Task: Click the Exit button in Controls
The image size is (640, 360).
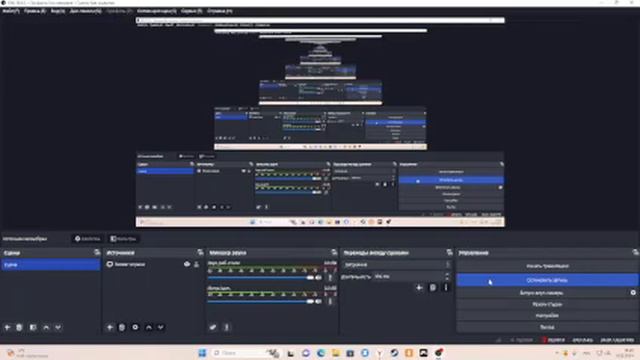Action: (x=547, y=327)
